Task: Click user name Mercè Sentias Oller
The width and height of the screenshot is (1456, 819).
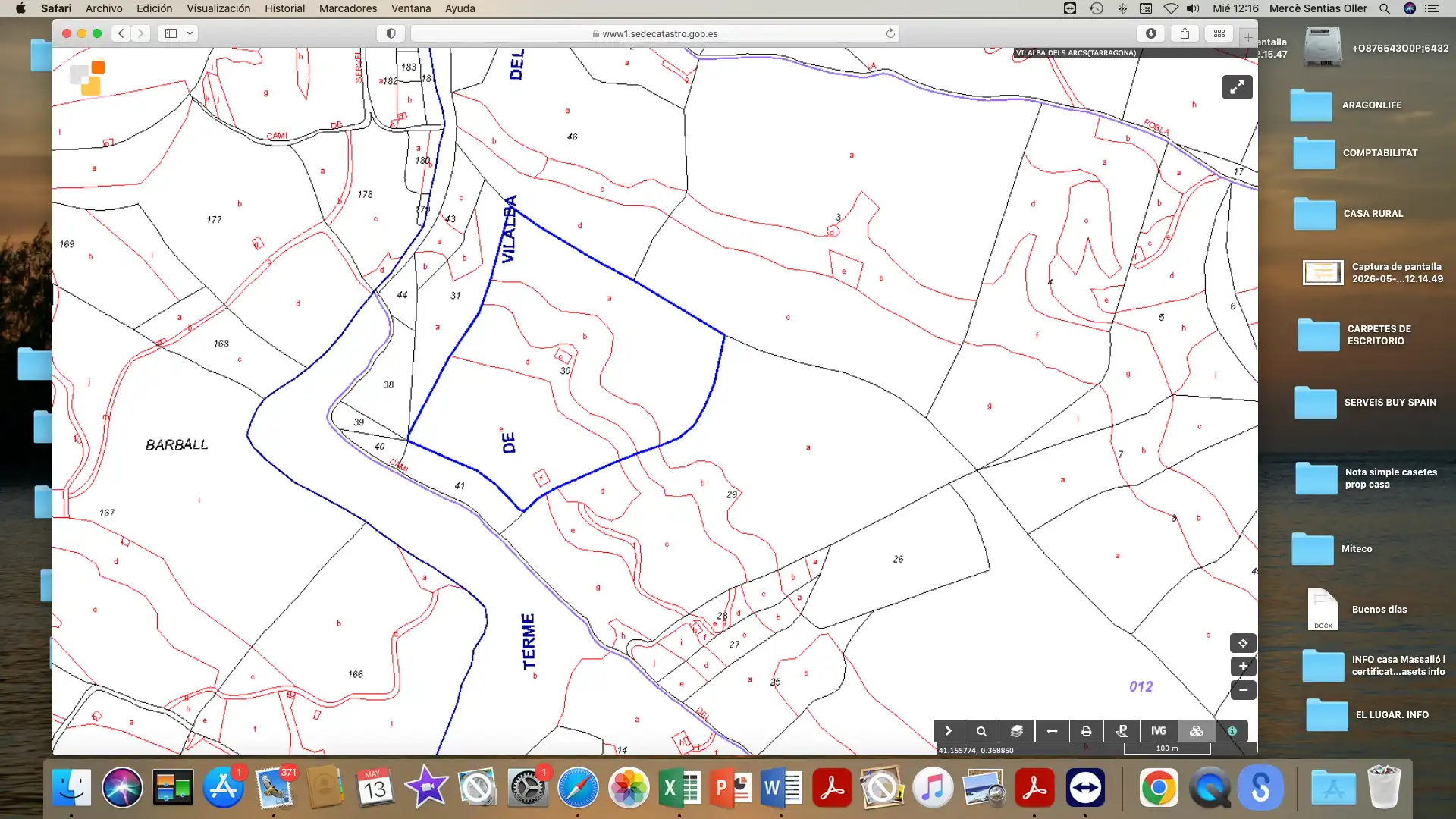Action: pos(1318,8)
